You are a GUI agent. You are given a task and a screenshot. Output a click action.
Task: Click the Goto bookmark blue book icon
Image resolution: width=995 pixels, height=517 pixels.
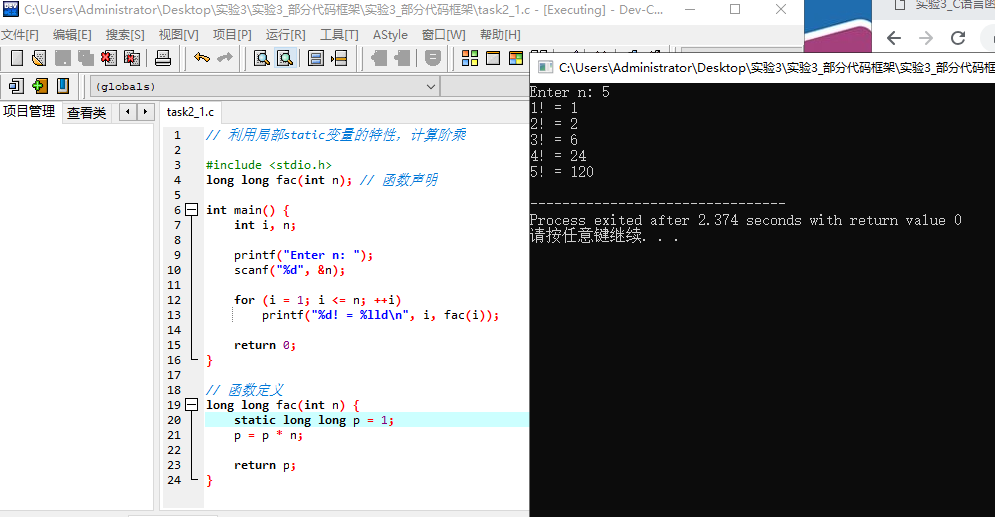coord(62,86)
